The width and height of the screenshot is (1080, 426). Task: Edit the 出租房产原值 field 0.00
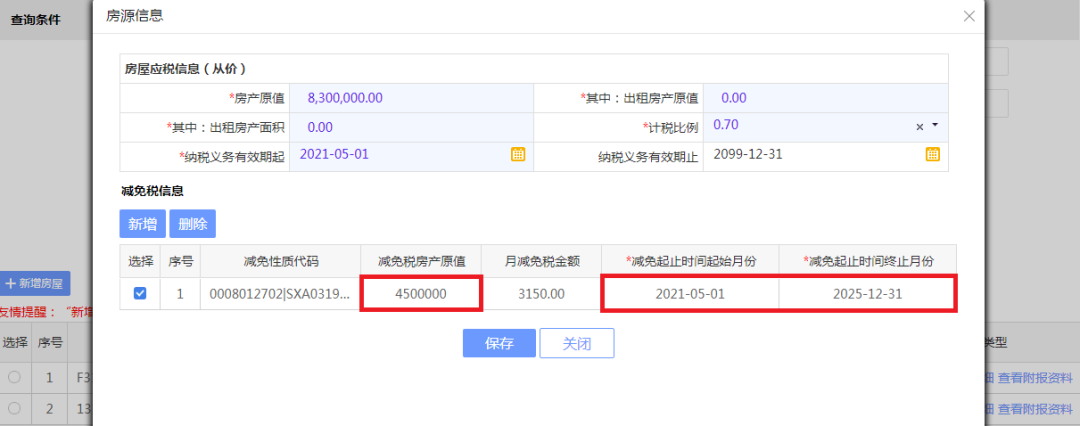[x=825, y=98]
